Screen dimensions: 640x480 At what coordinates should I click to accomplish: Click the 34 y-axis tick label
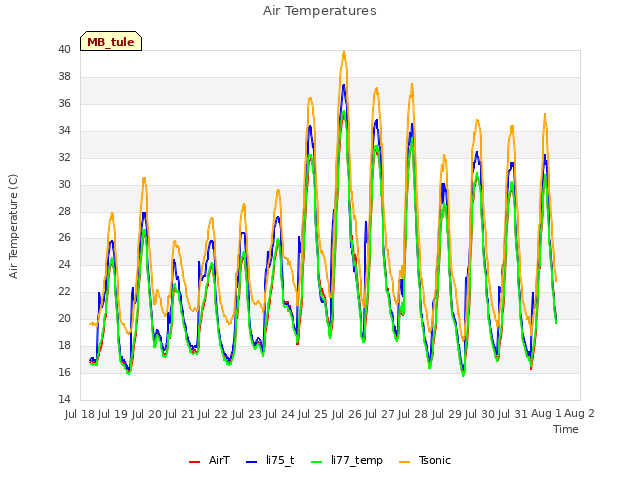64,131
